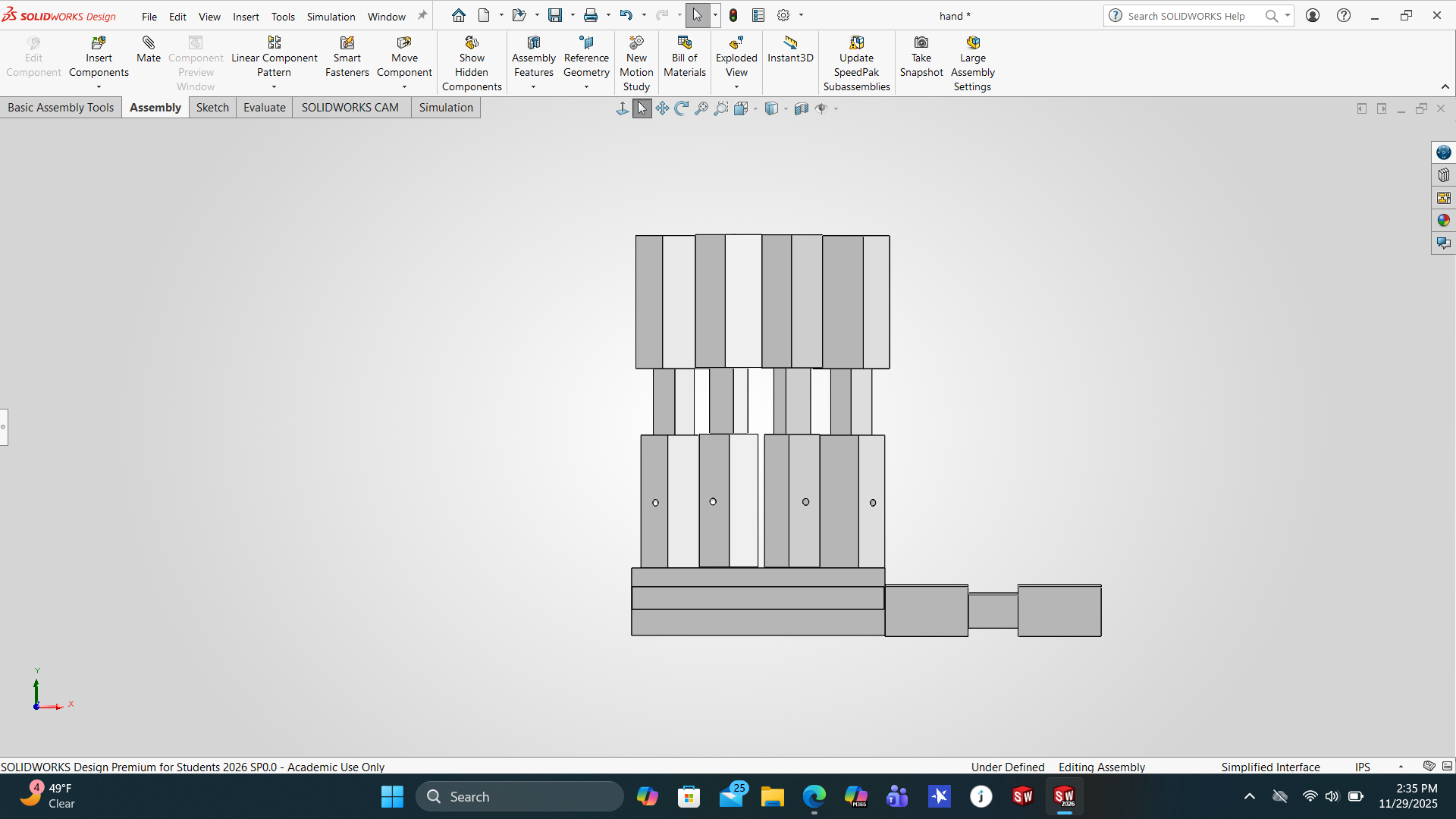
Task: Click Normal To view icon
Action: pos(622,108)
